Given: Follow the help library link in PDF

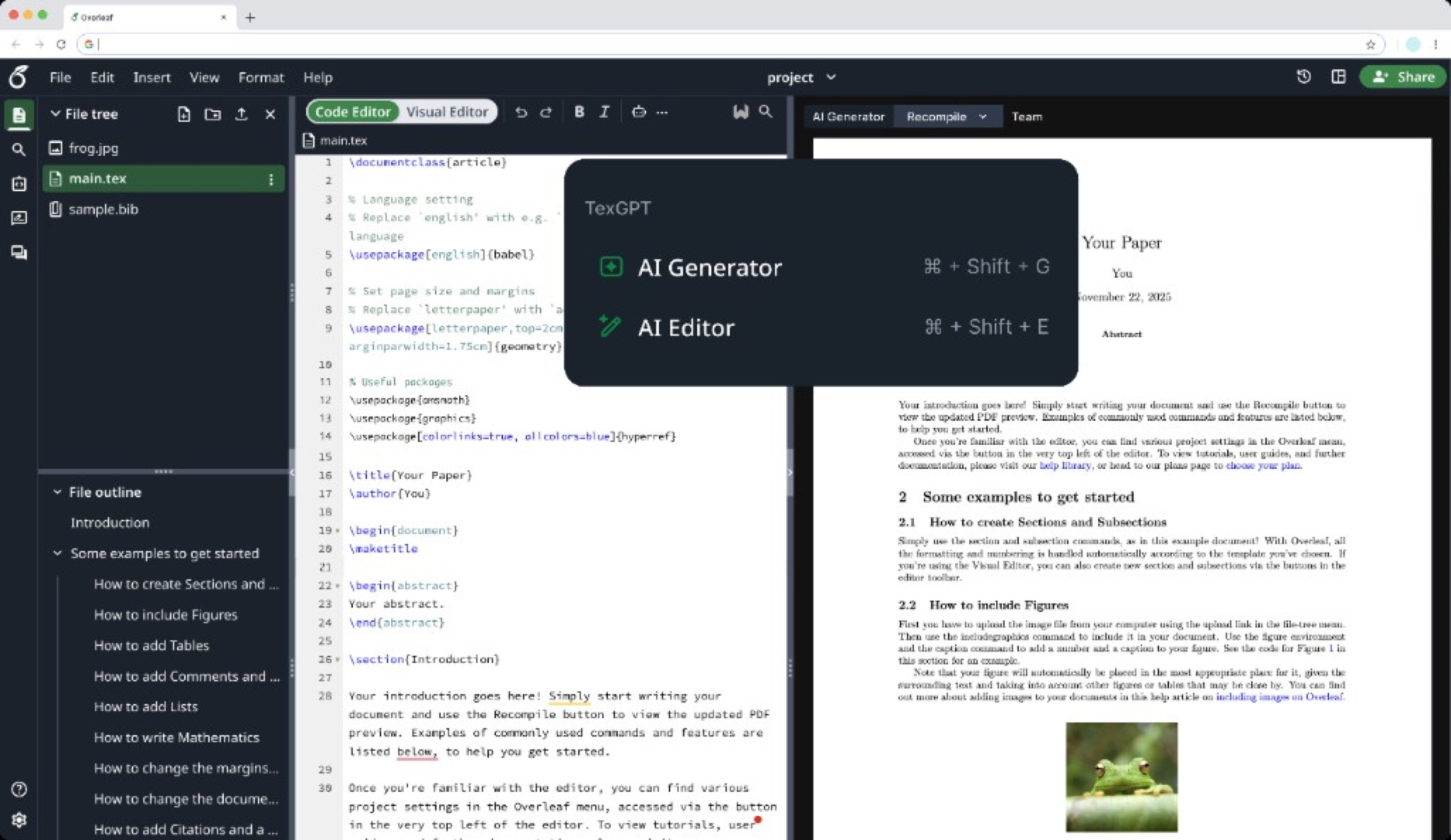Looking at the screenshot, I should pyautogui.click(x=1065, y=465).
